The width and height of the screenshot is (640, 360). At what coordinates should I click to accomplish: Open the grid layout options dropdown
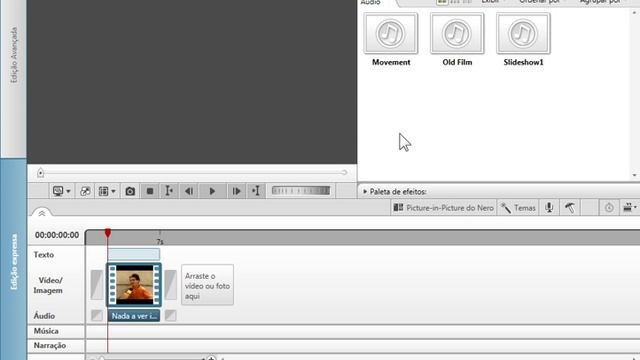[107, 191]
